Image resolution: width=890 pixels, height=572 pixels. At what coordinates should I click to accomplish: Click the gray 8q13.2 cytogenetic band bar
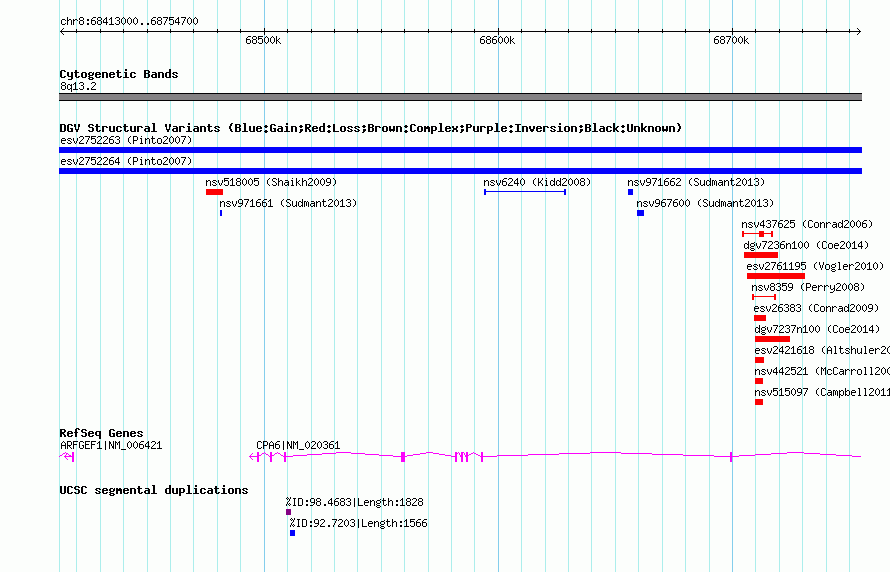pyautogui.click(x=460, y=97)
